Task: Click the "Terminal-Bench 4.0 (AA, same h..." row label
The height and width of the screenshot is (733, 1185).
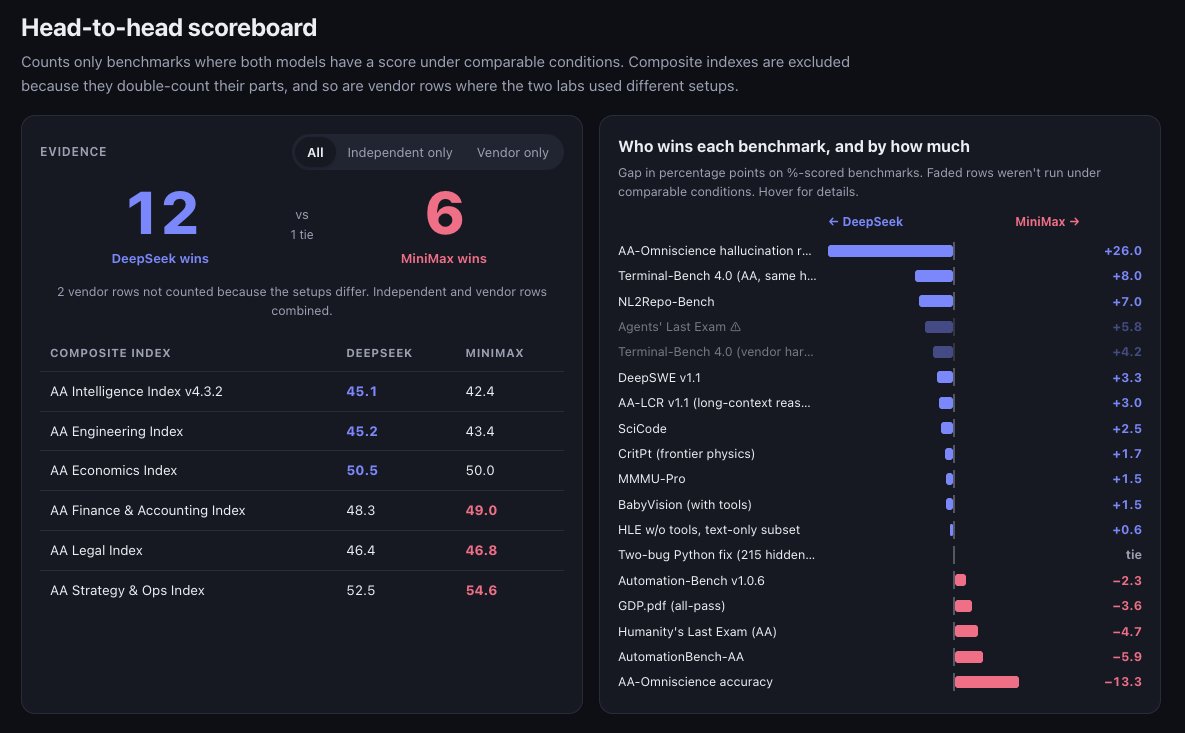Action: click(x=717, y=276)
